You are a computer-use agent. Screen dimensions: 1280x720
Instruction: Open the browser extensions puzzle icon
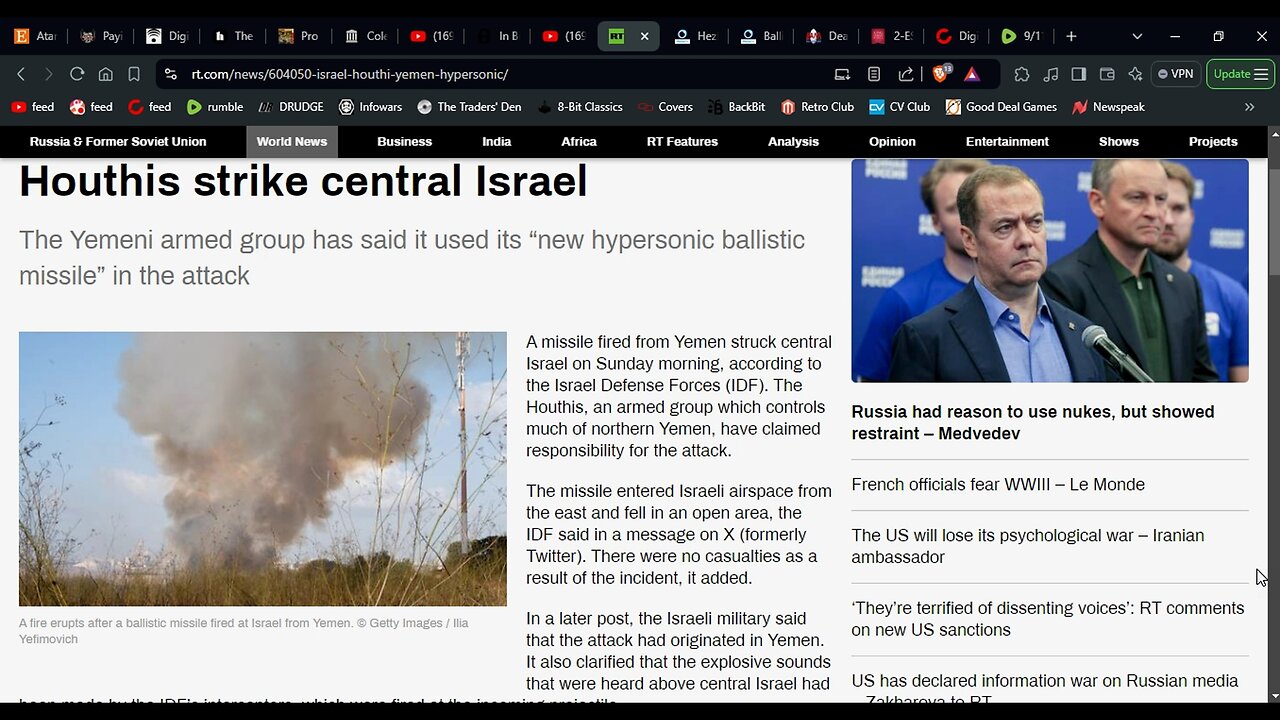coord(1021,74)
